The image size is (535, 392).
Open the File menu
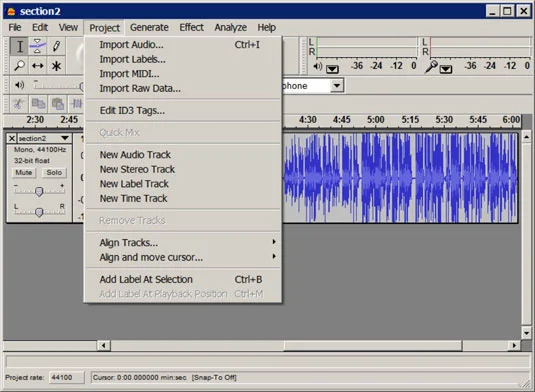pos(15,27)
